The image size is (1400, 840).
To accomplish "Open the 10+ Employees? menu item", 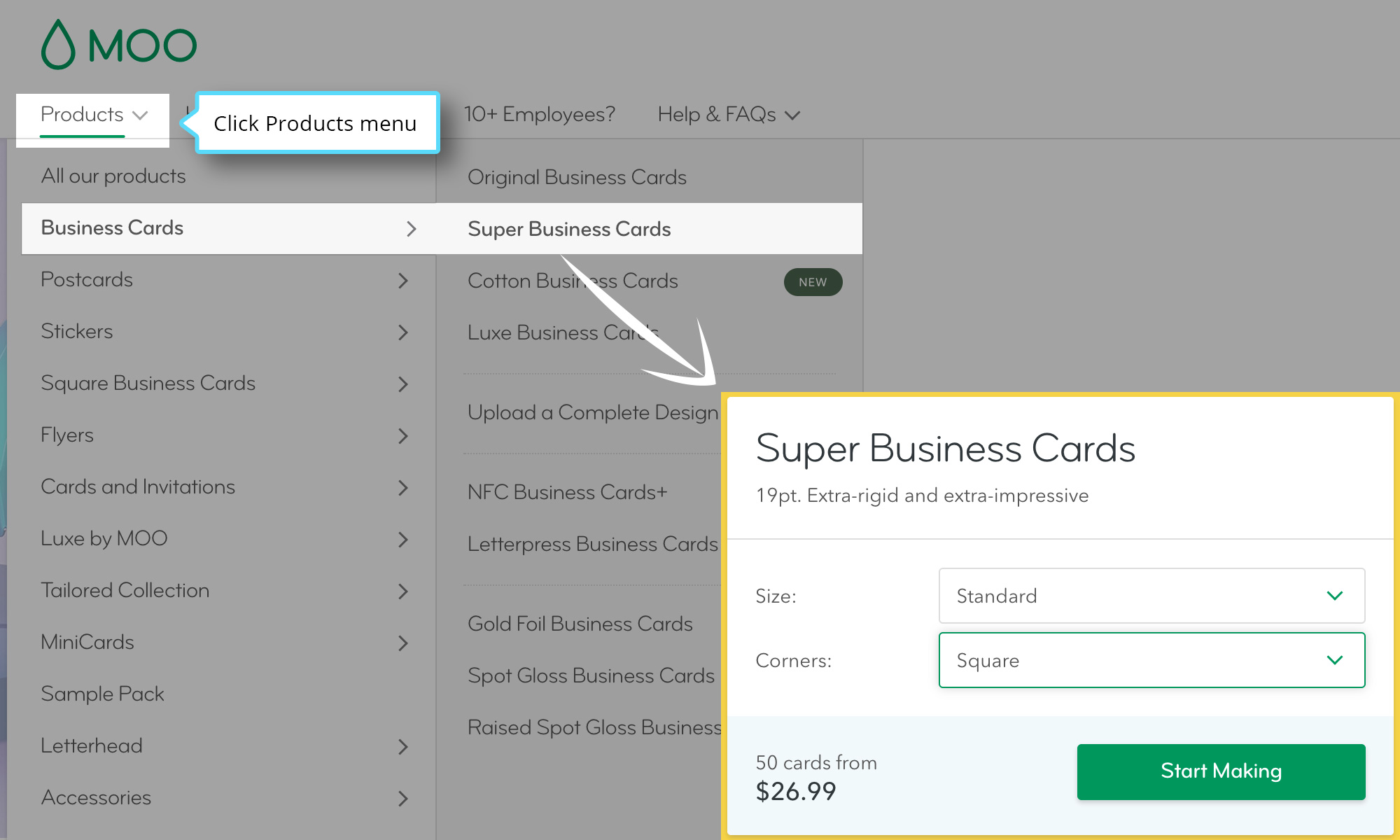I will pos(539,114).
